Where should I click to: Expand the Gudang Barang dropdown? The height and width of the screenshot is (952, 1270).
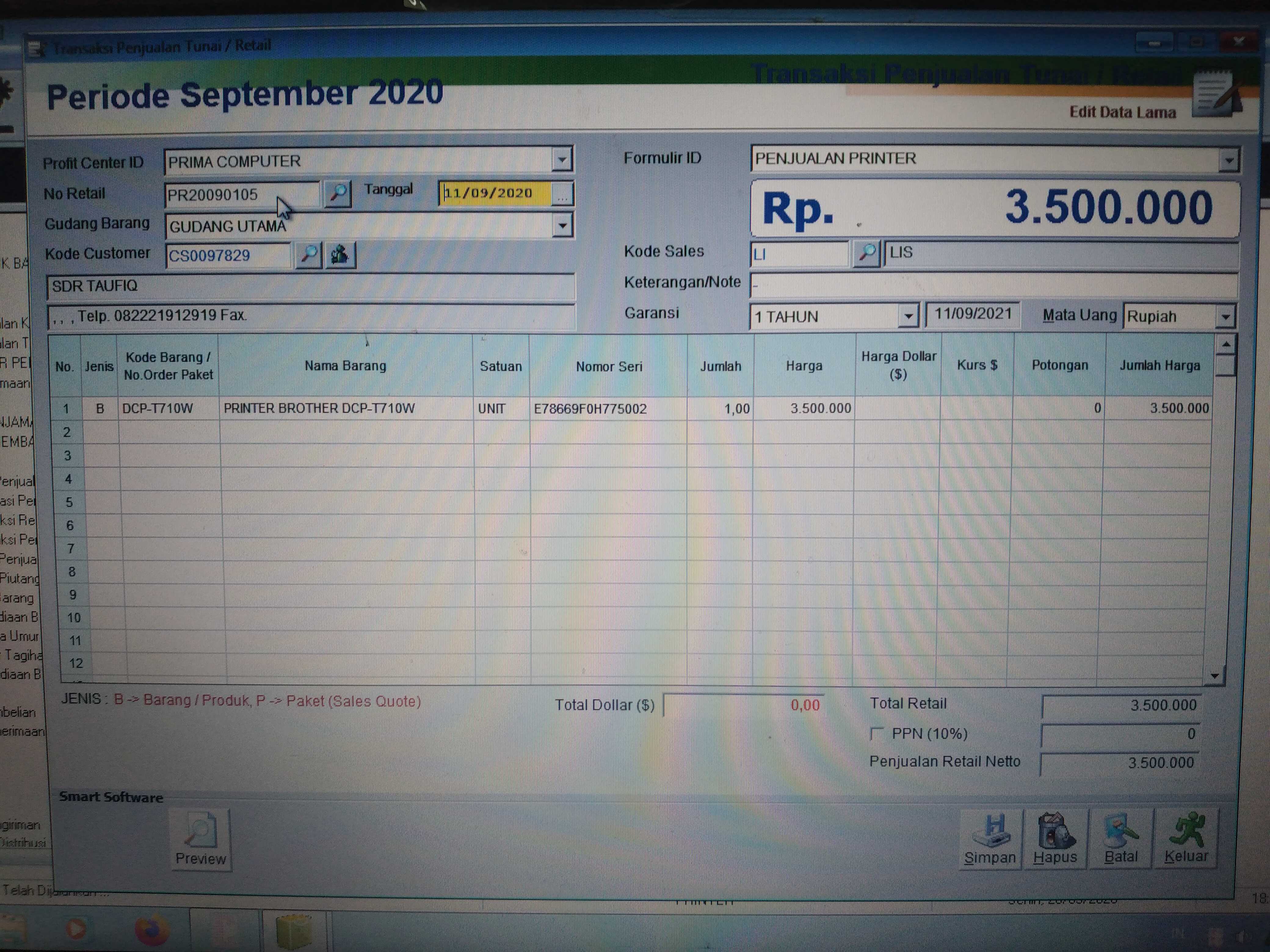coord(562,225)
